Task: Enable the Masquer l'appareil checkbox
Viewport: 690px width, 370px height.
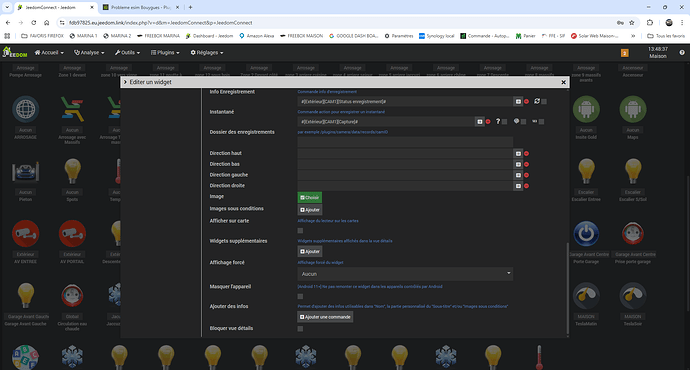Action: [x=300, y=297]
